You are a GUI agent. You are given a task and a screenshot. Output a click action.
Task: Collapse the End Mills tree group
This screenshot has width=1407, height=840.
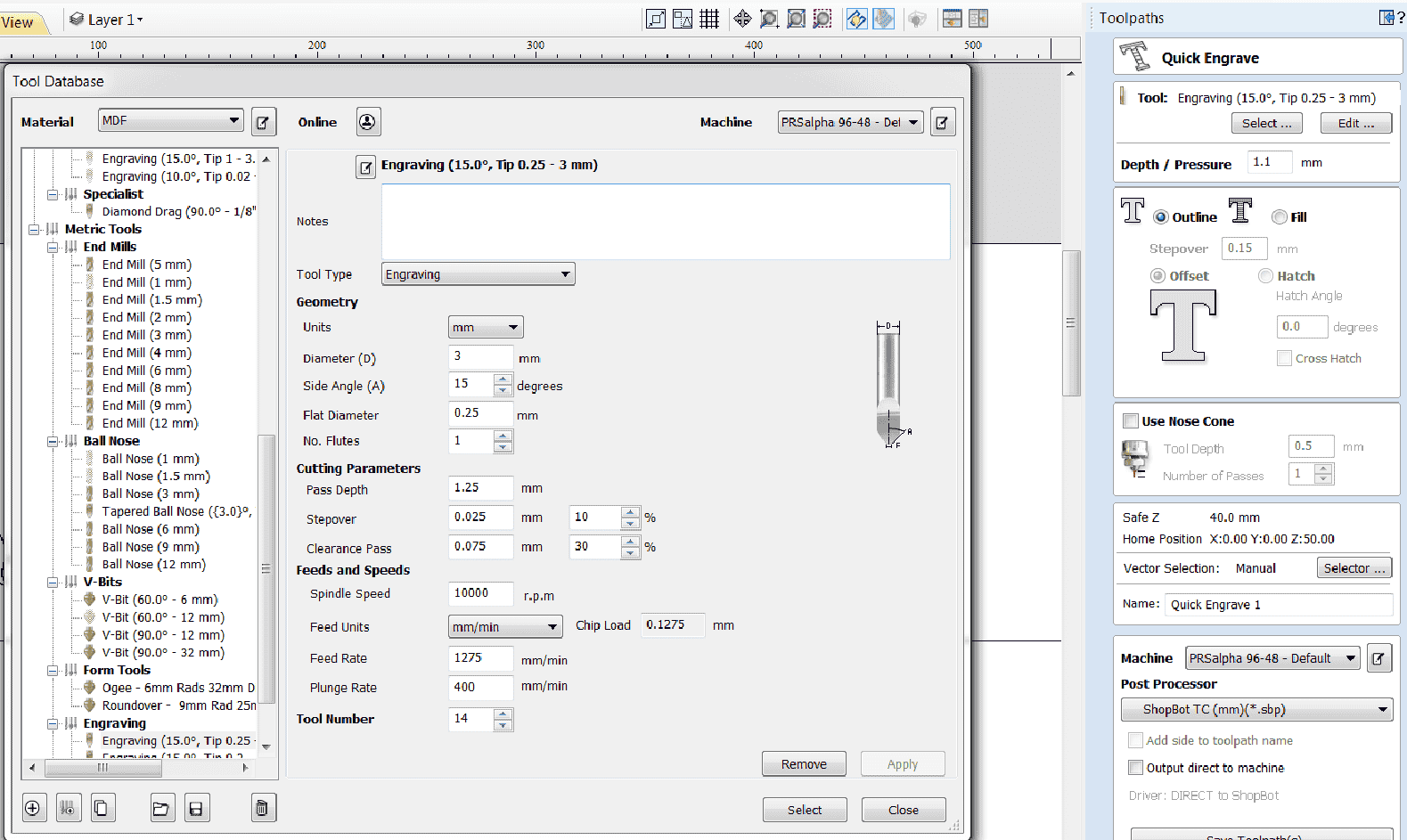coord(53,247)
